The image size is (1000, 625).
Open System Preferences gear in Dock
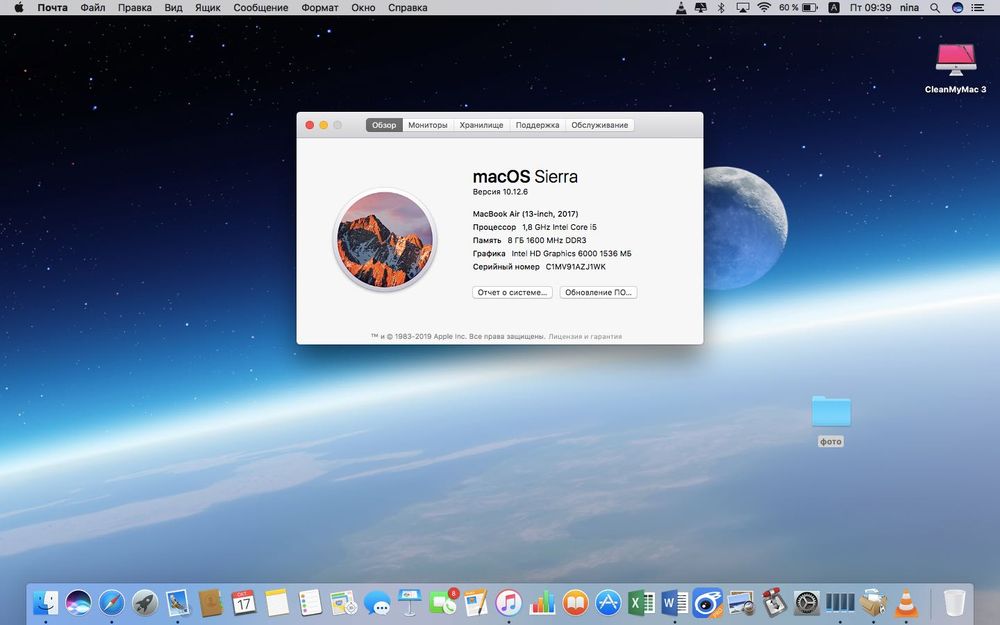tap(807, 602)
